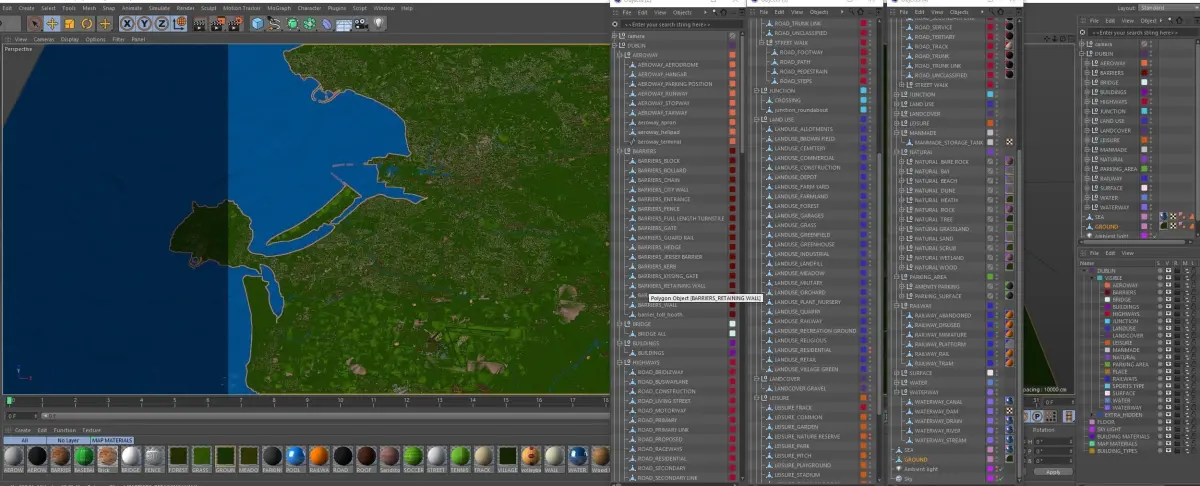Open the Edit Render Settings icon

(x=235, y=24)
